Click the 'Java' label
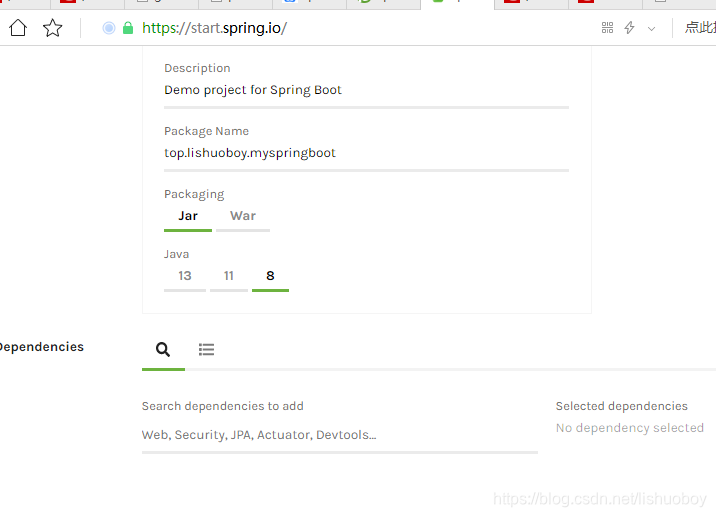 (x=176, y=254)
